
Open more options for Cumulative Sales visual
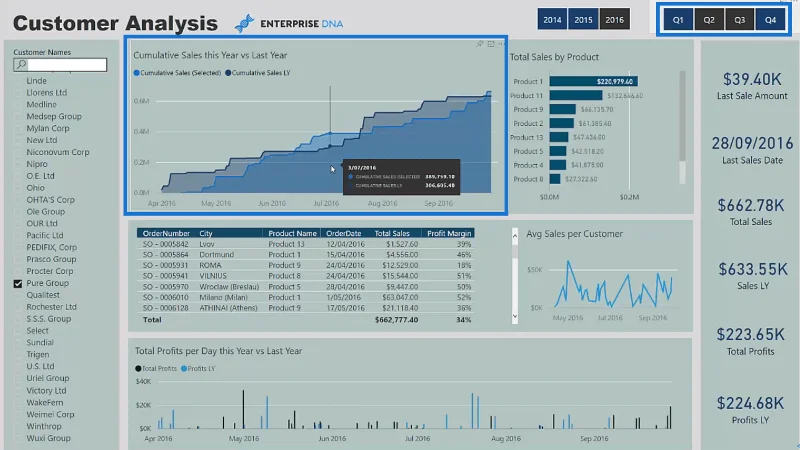(x=501, y=44)
